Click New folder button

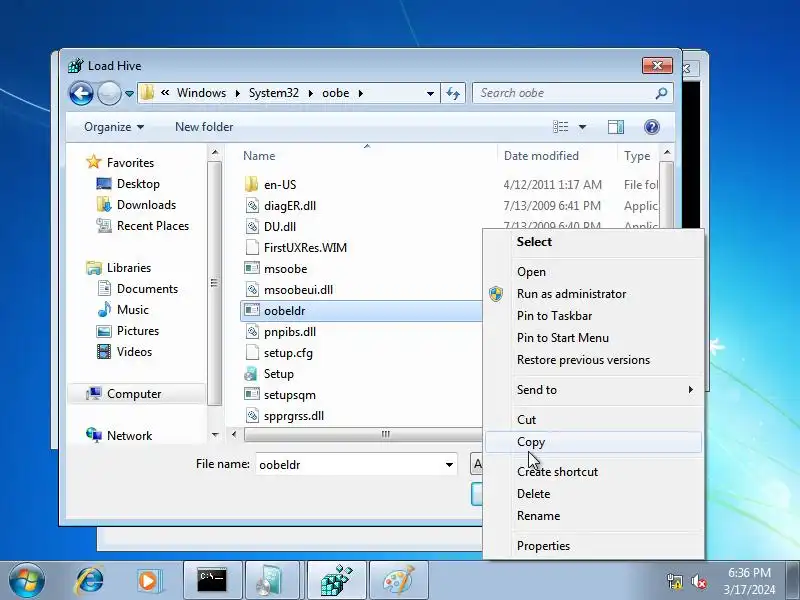tap(204, 127)
